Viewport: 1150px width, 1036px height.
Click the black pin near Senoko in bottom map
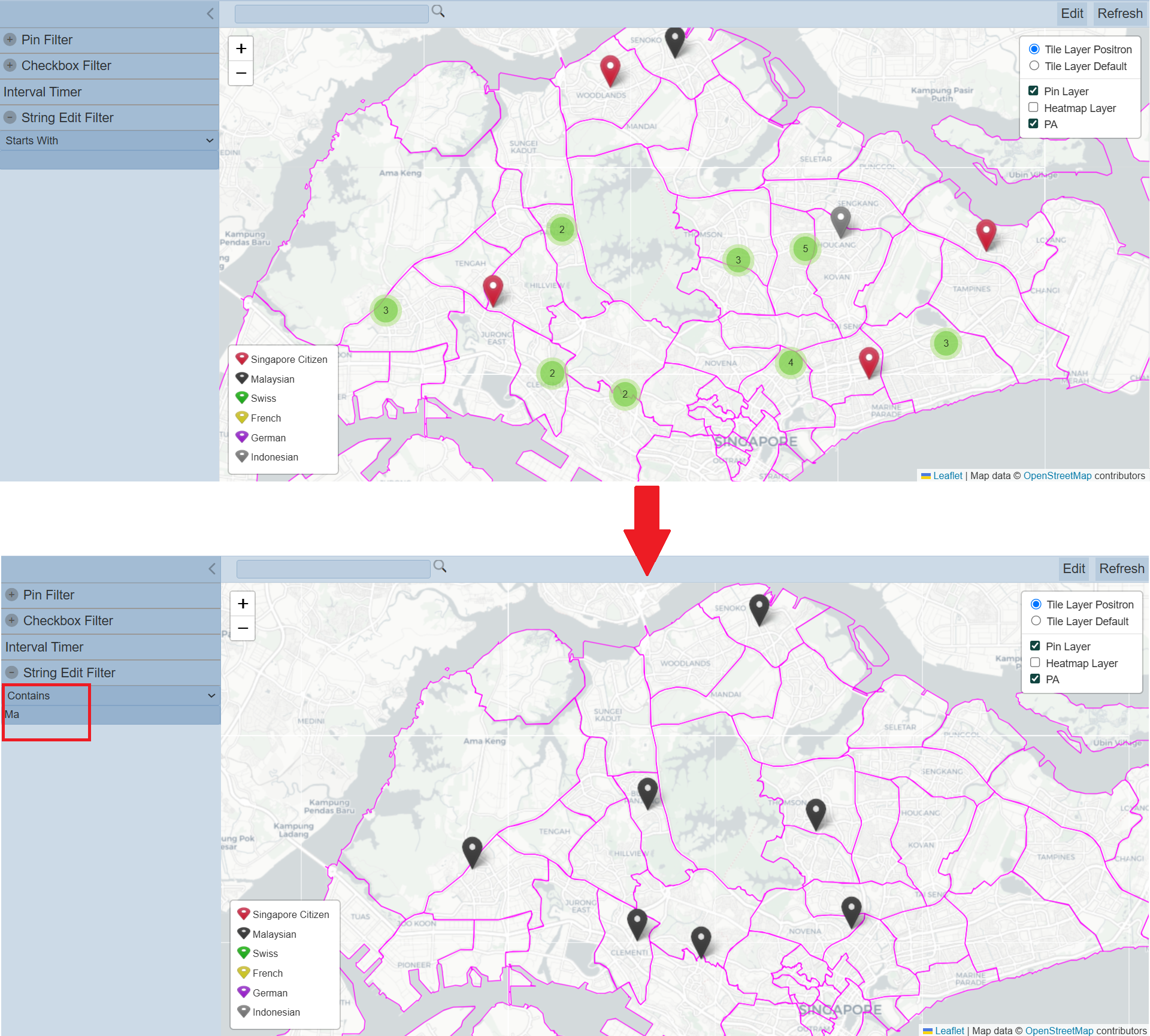click(759, 607)
